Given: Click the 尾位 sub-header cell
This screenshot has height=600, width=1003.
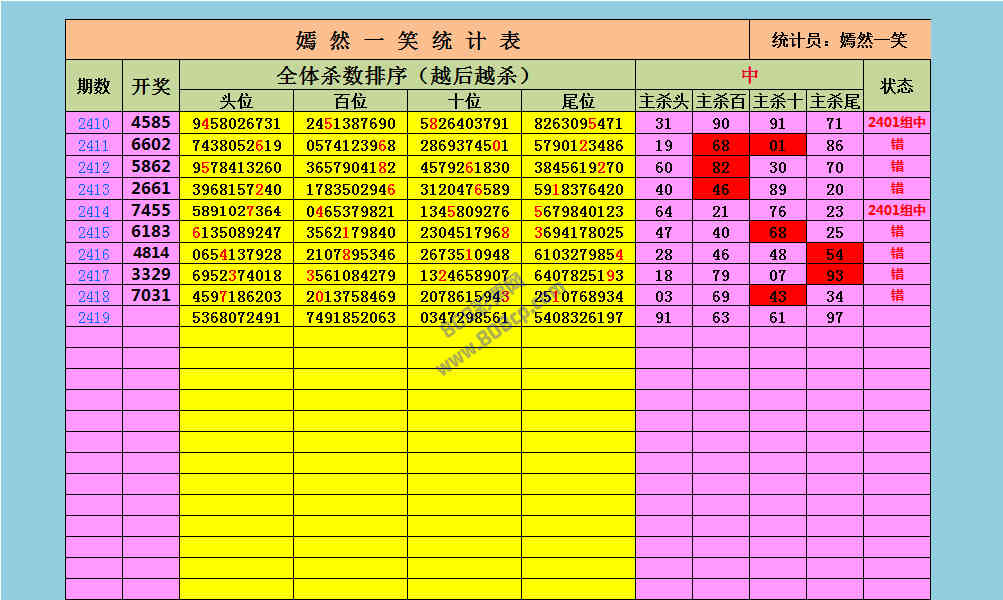Looking at the screenshot, I should [x=578, y=102].
